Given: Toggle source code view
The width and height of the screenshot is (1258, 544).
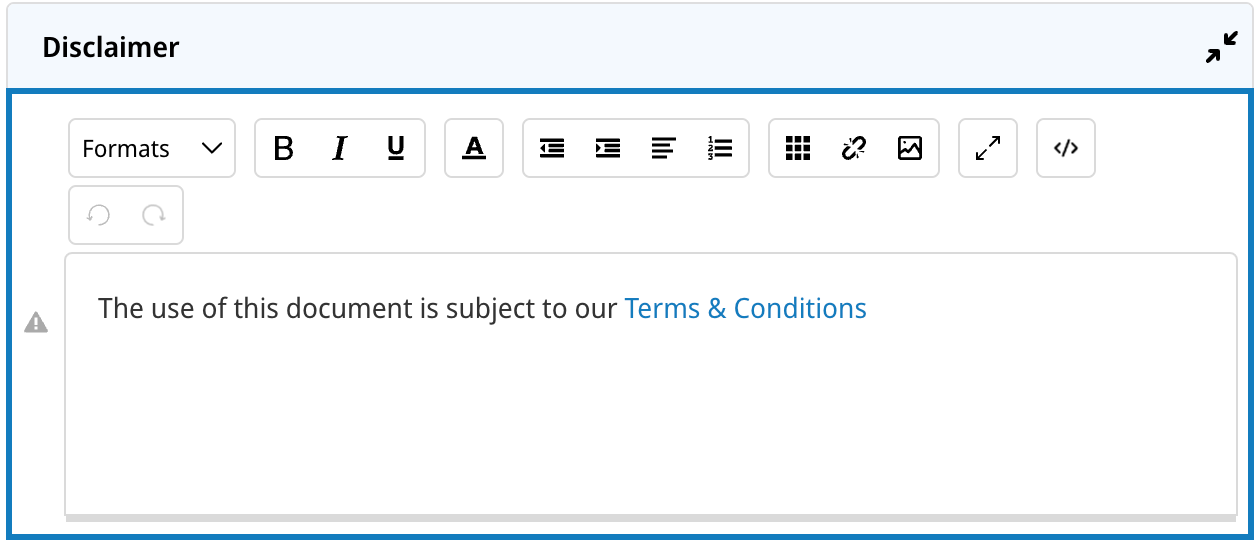Looking at the screenshot, I should click(1066, 149).
